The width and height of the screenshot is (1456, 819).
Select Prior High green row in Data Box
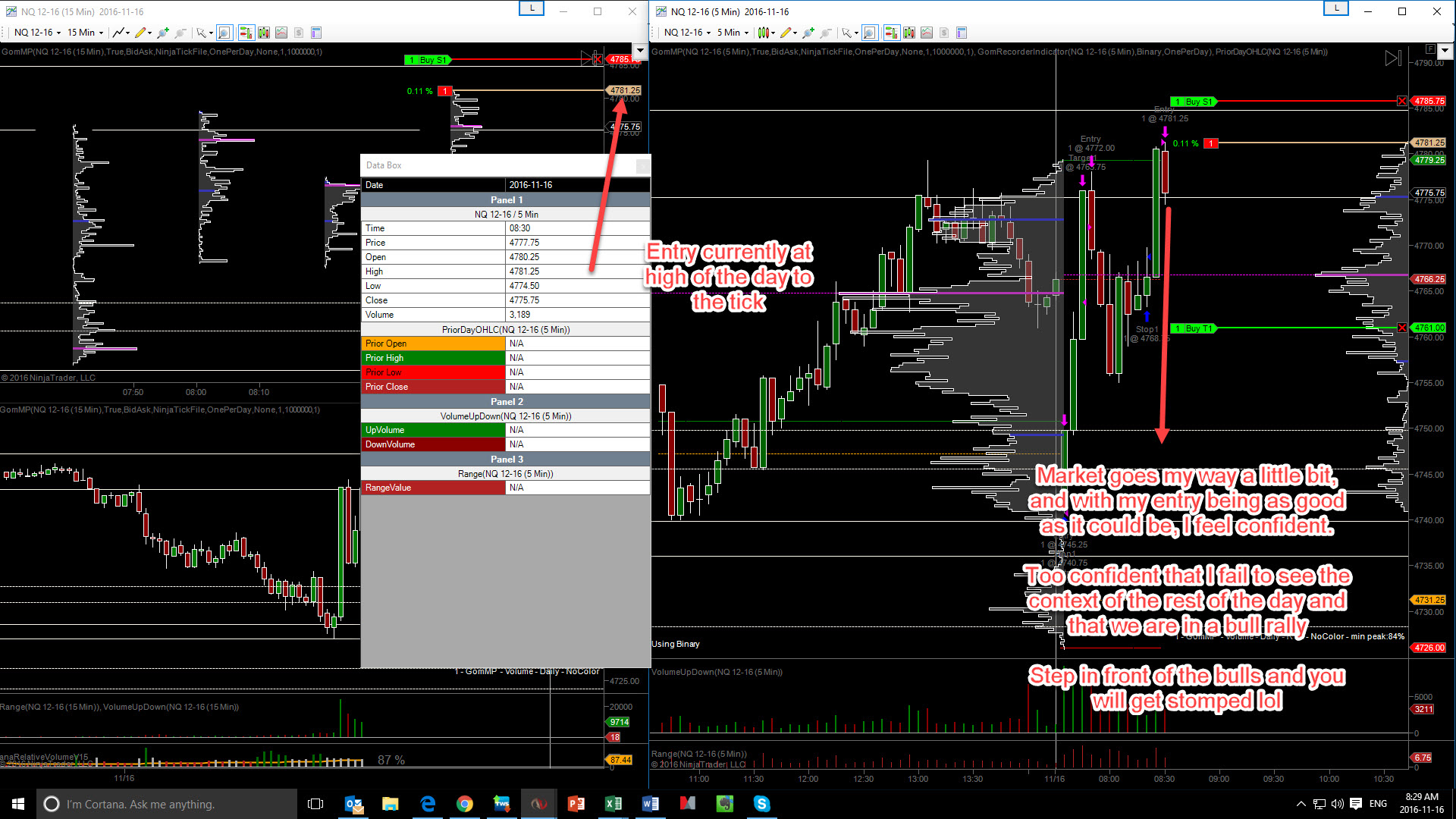[506, 358]
